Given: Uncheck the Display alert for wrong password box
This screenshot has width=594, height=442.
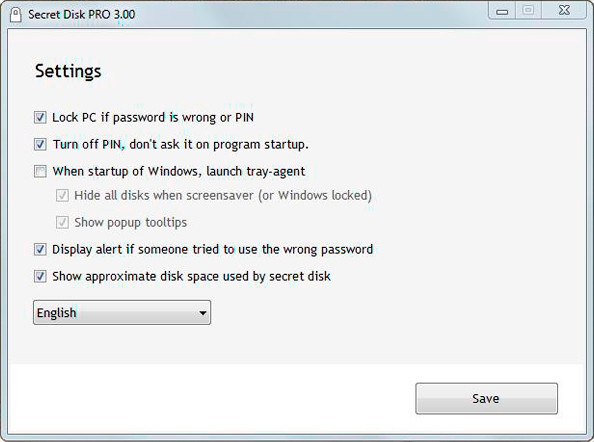Looking at the screenshot, I should [40, 250].
